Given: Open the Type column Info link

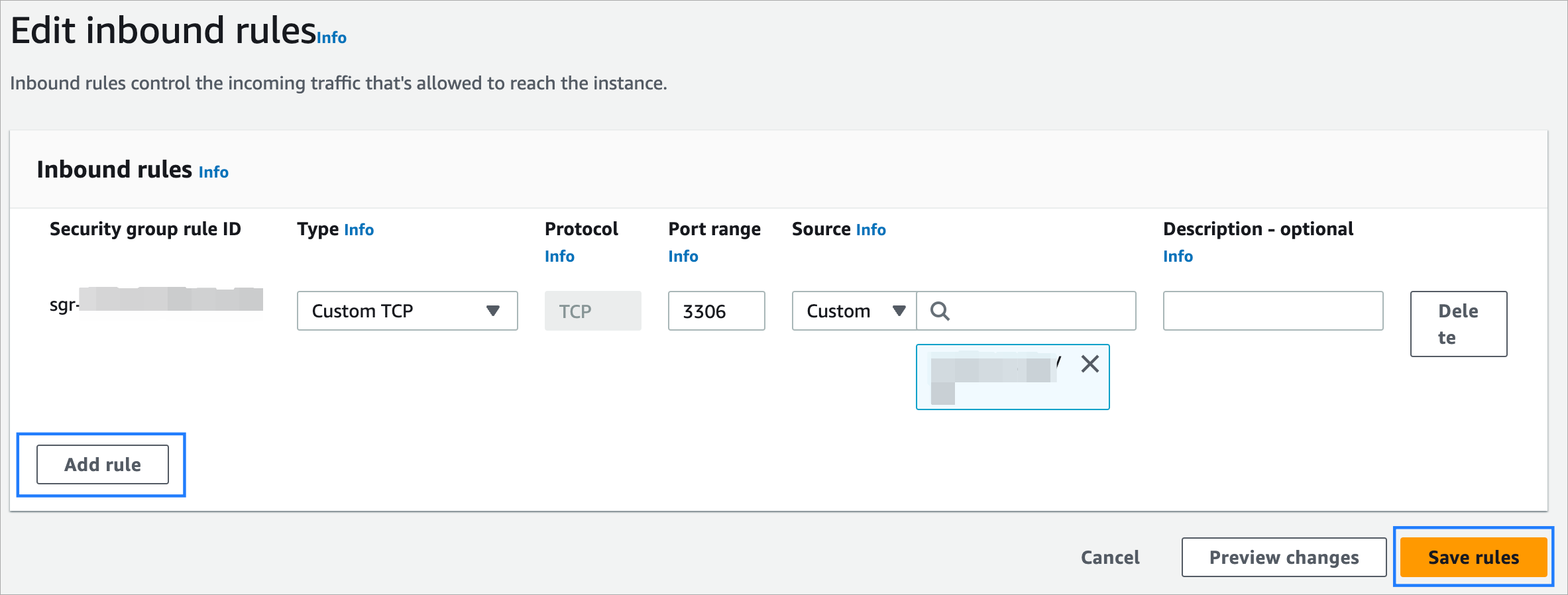Looking at the screenshot, I should tap(359, 230).
